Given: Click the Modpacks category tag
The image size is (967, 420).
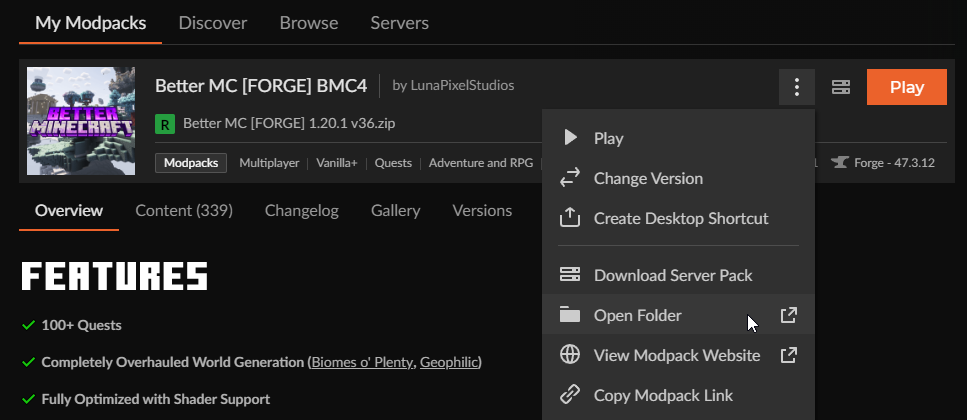Looking at the screenshot, I should [191, 163].
